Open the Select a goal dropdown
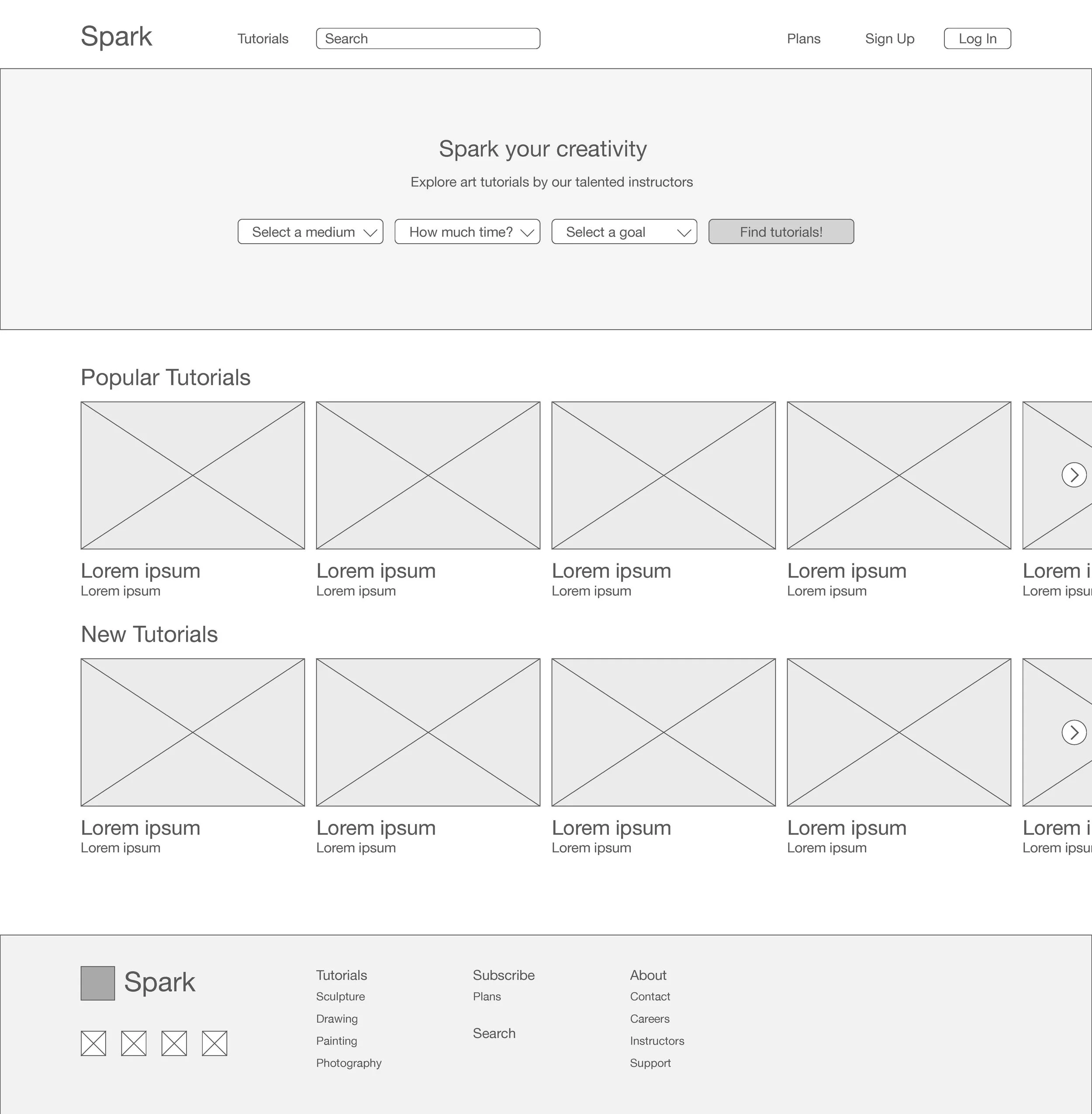 (624, 231)
